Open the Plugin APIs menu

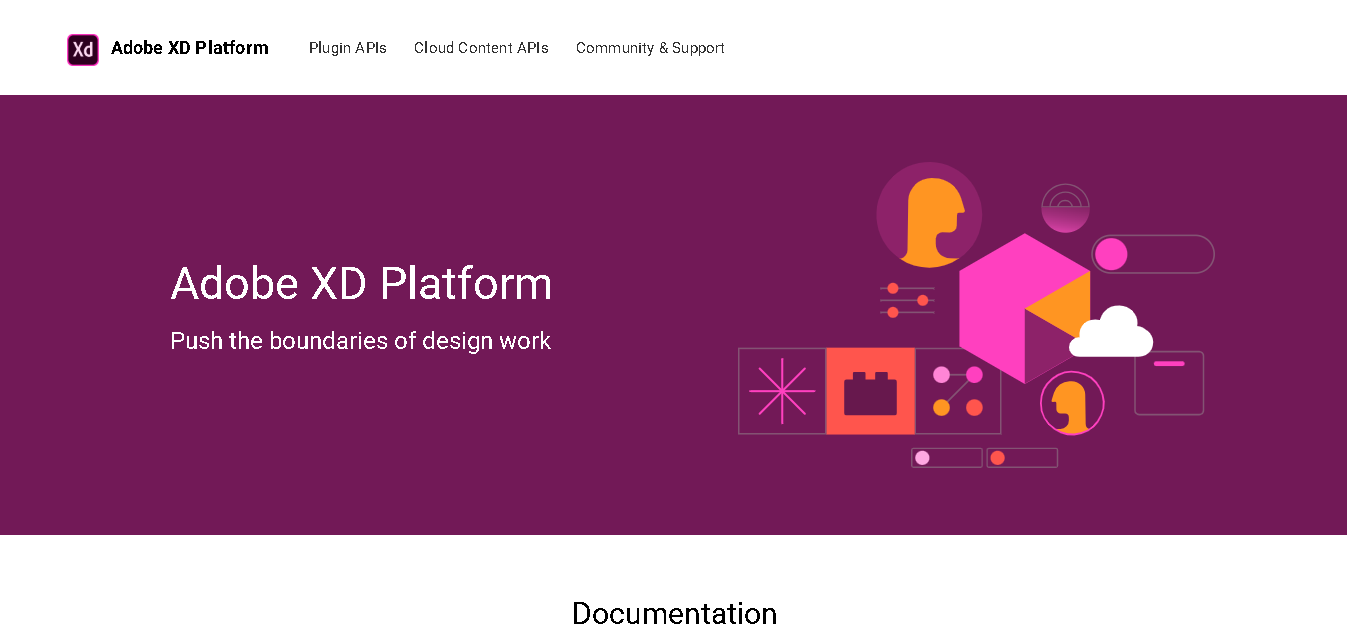pos(348,47)
